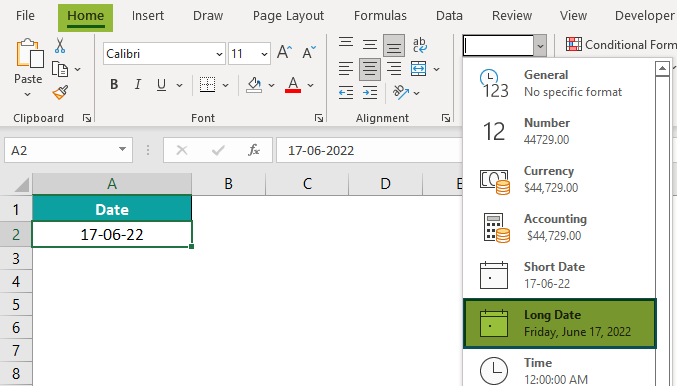Select column A header
Screen dimensions: 677x386
click(112, 184)
